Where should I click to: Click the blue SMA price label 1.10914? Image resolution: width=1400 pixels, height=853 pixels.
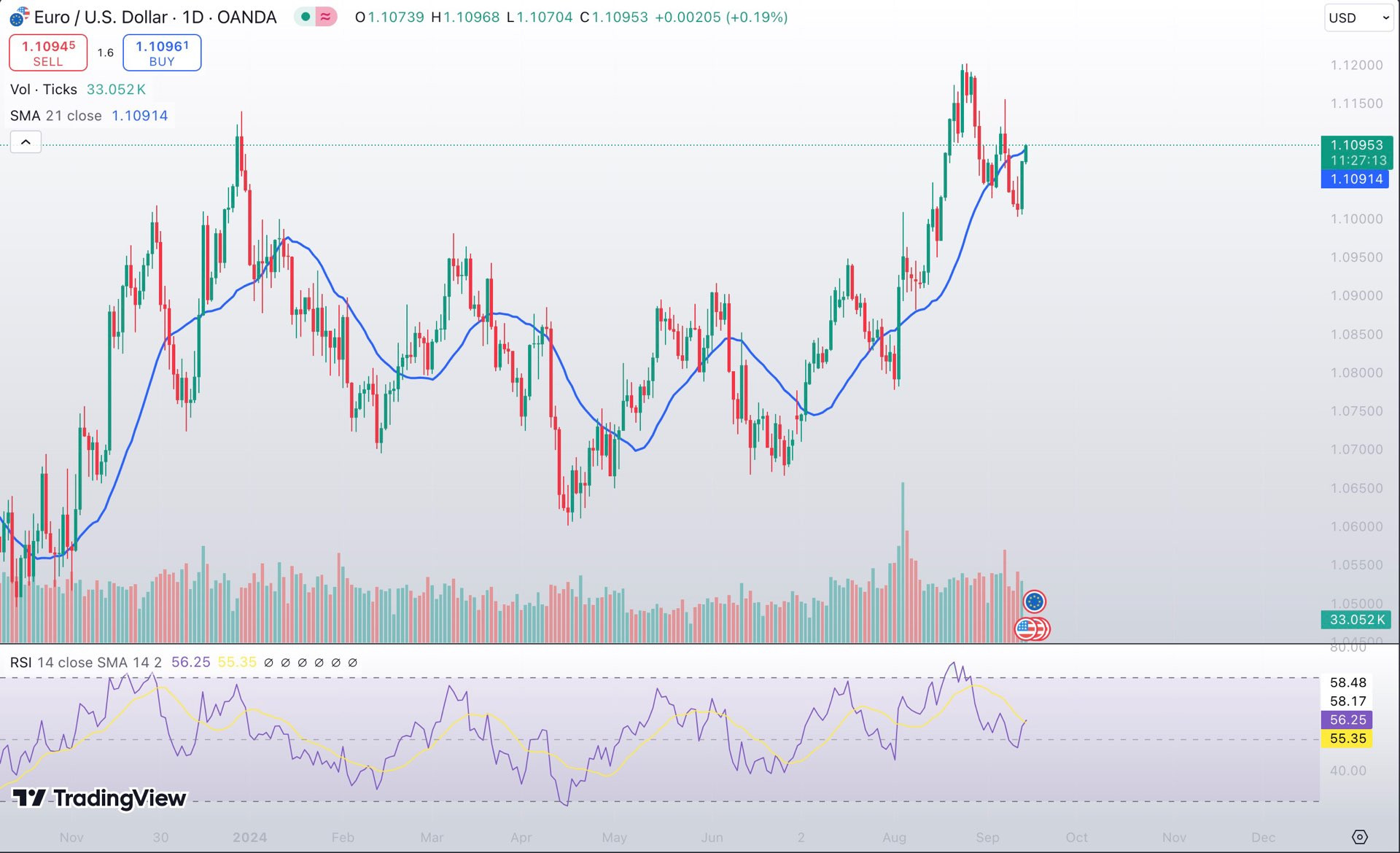(x=1356, y=179)
